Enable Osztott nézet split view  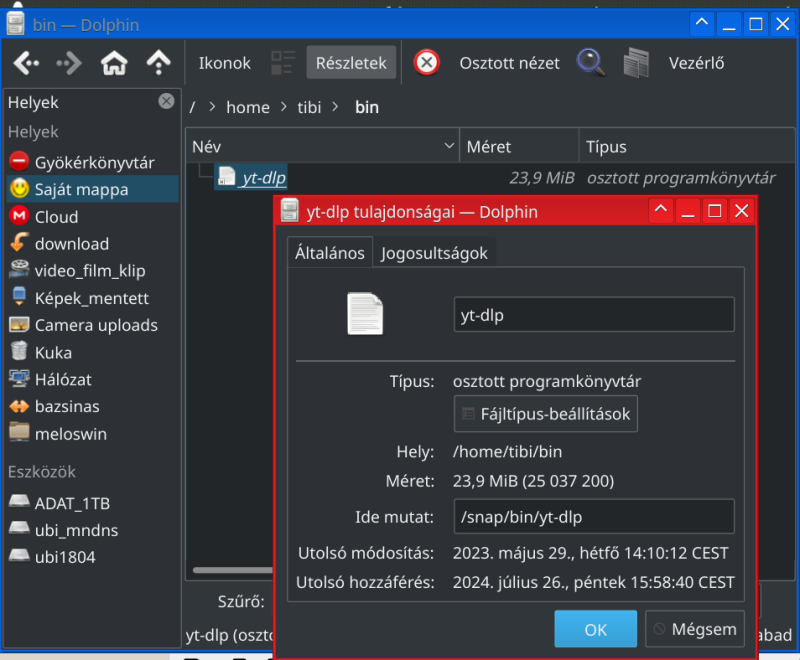click(x=509, y=63)
